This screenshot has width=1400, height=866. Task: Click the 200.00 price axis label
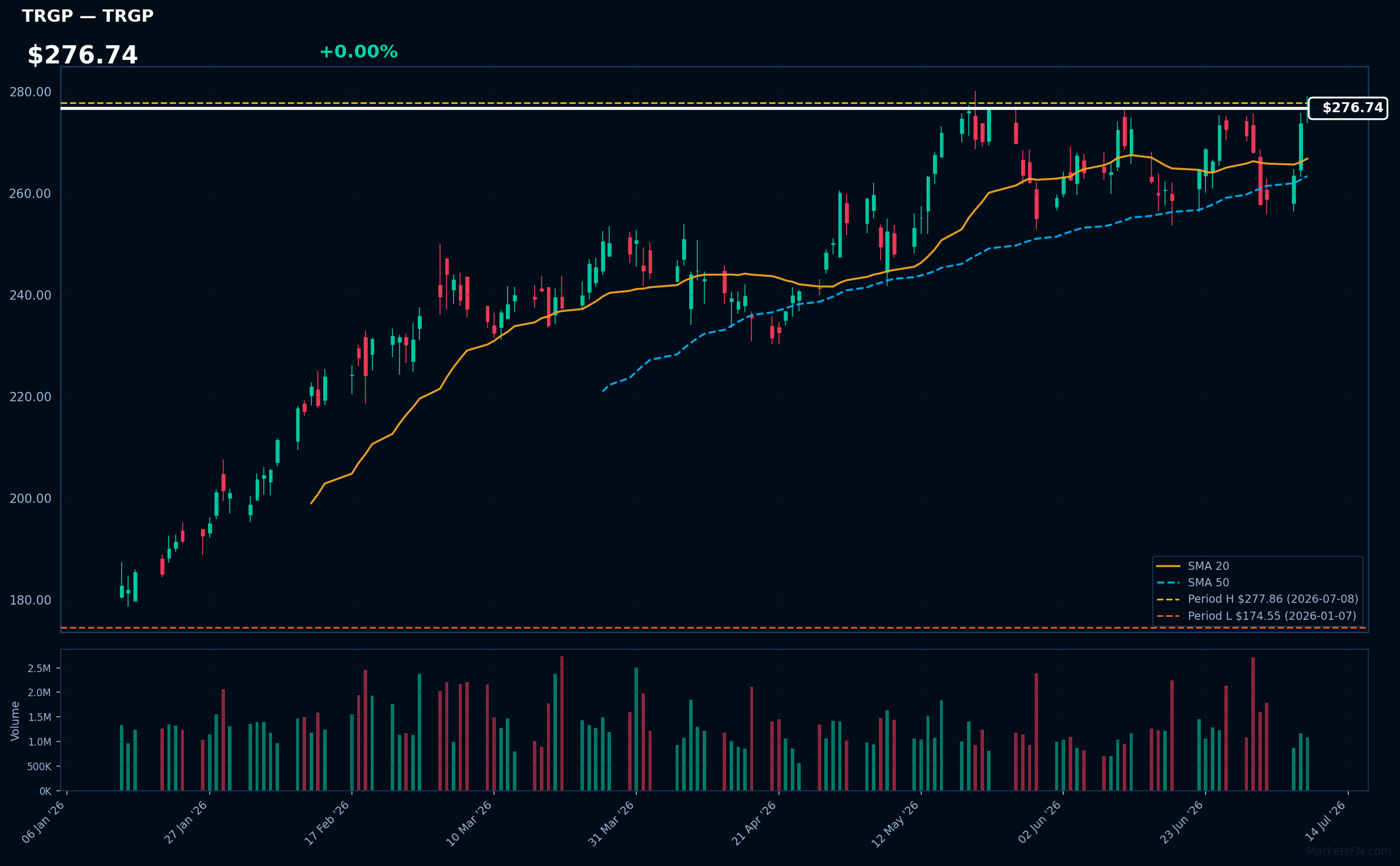[30, 499]
